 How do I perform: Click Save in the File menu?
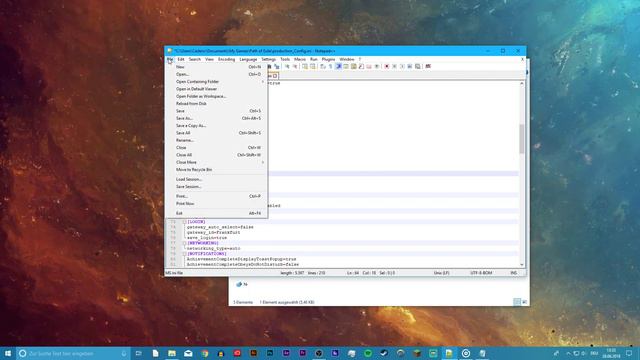[x=216, y=111]
